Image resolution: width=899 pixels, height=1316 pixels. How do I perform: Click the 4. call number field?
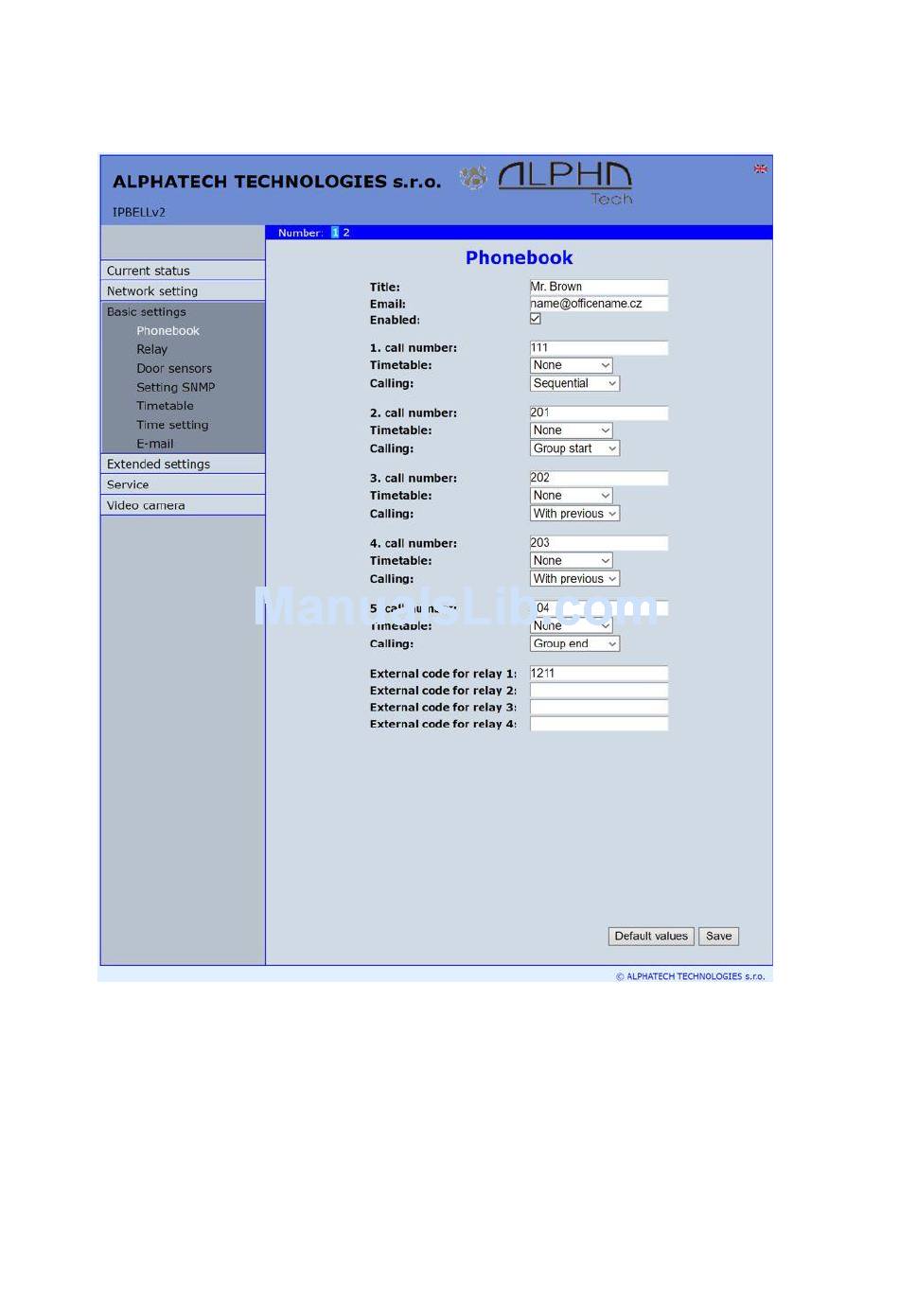tap(599, 543)
